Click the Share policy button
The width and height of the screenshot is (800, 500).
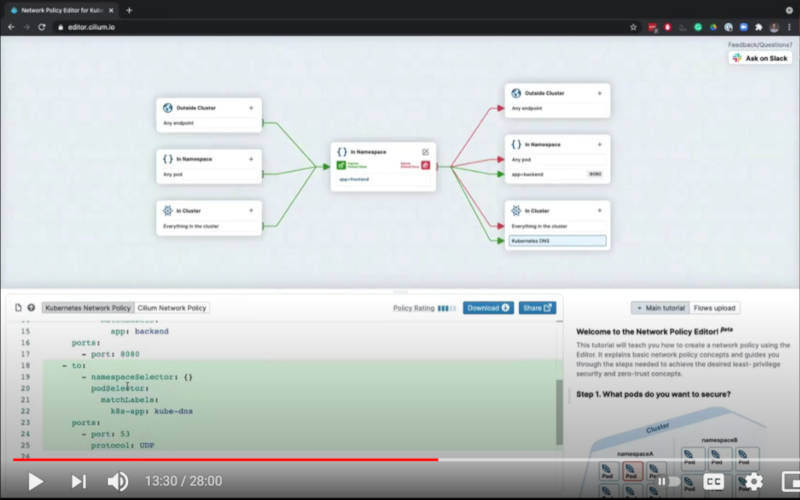click(x=537, y=308)
